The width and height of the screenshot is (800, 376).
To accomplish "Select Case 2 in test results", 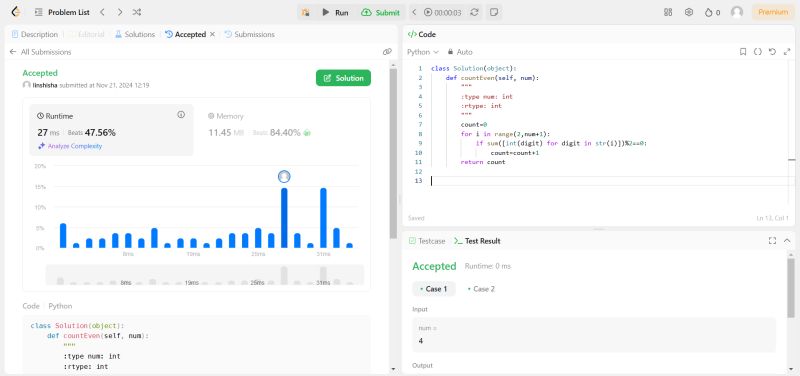I will (481, 289).
